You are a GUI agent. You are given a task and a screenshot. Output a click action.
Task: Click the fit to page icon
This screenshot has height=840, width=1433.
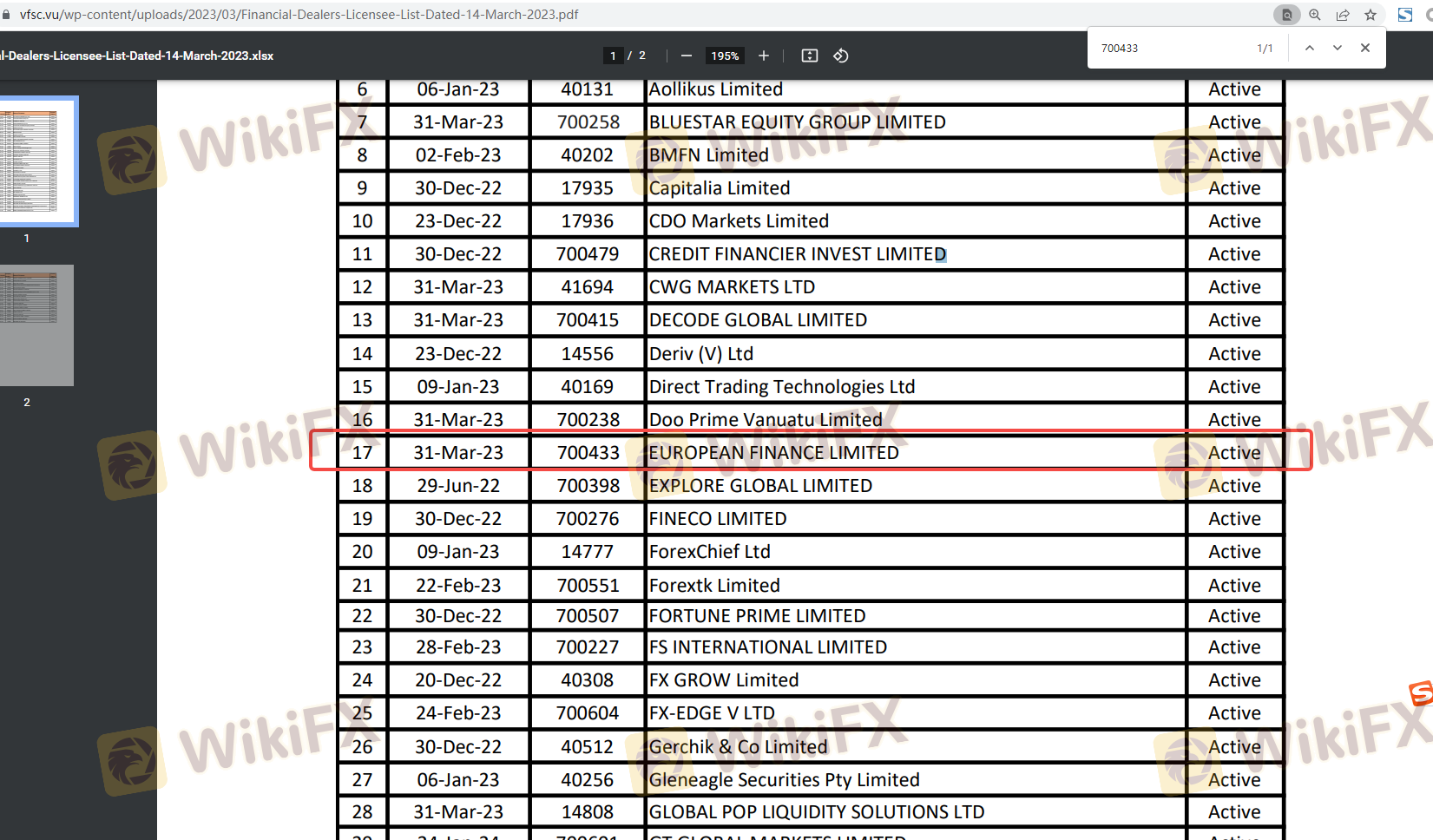click(x=810, y=56)
